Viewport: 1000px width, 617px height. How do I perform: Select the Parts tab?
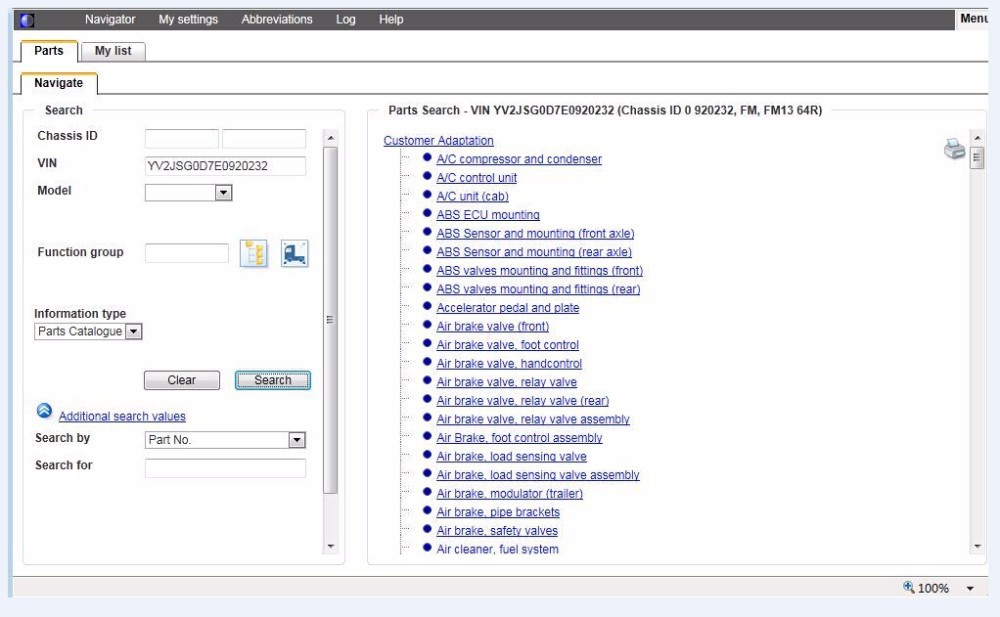(48, 50)
